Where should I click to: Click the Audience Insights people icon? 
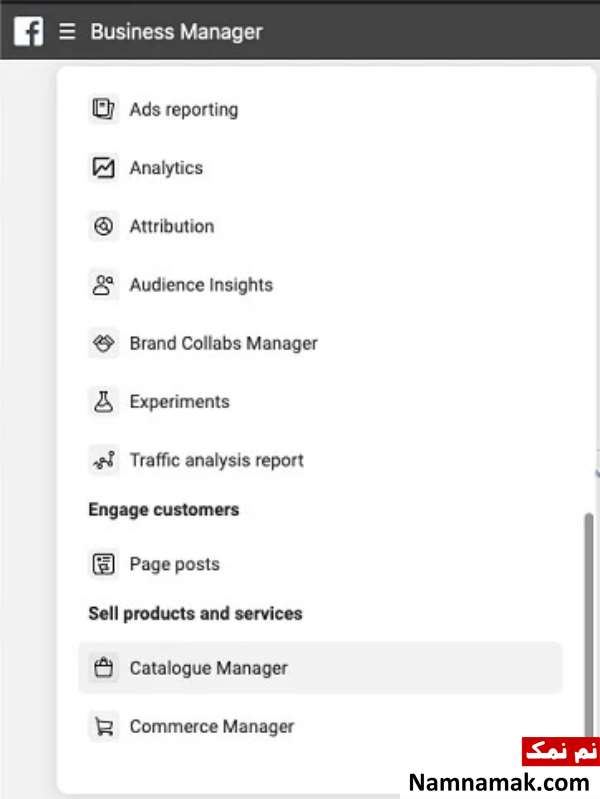(103, 284)
